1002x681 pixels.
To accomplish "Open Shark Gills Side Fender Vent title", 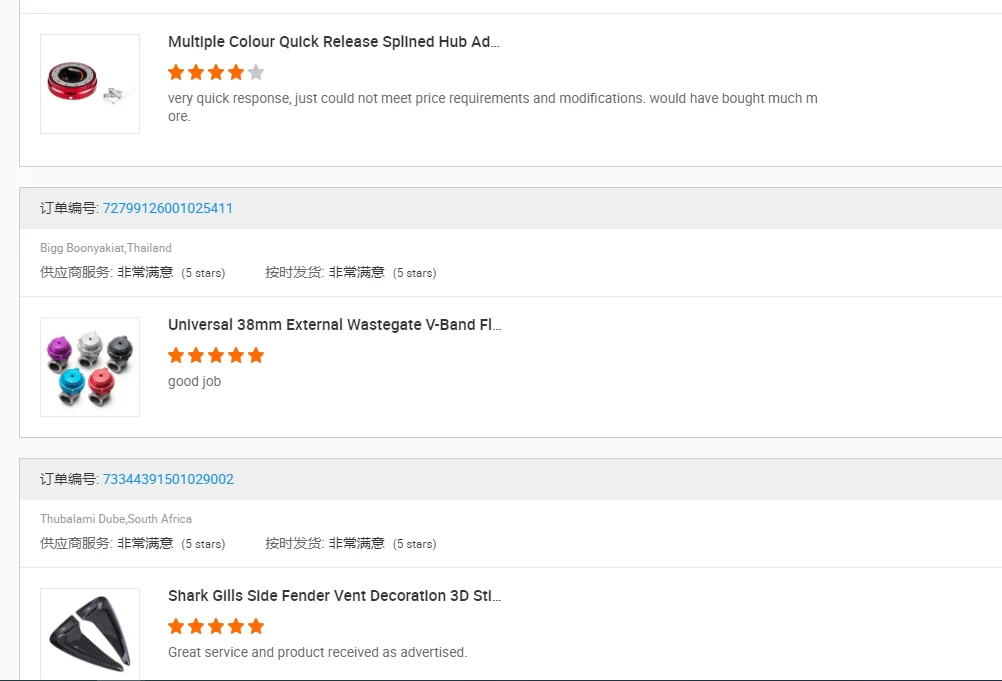I will tap(334, 596).
